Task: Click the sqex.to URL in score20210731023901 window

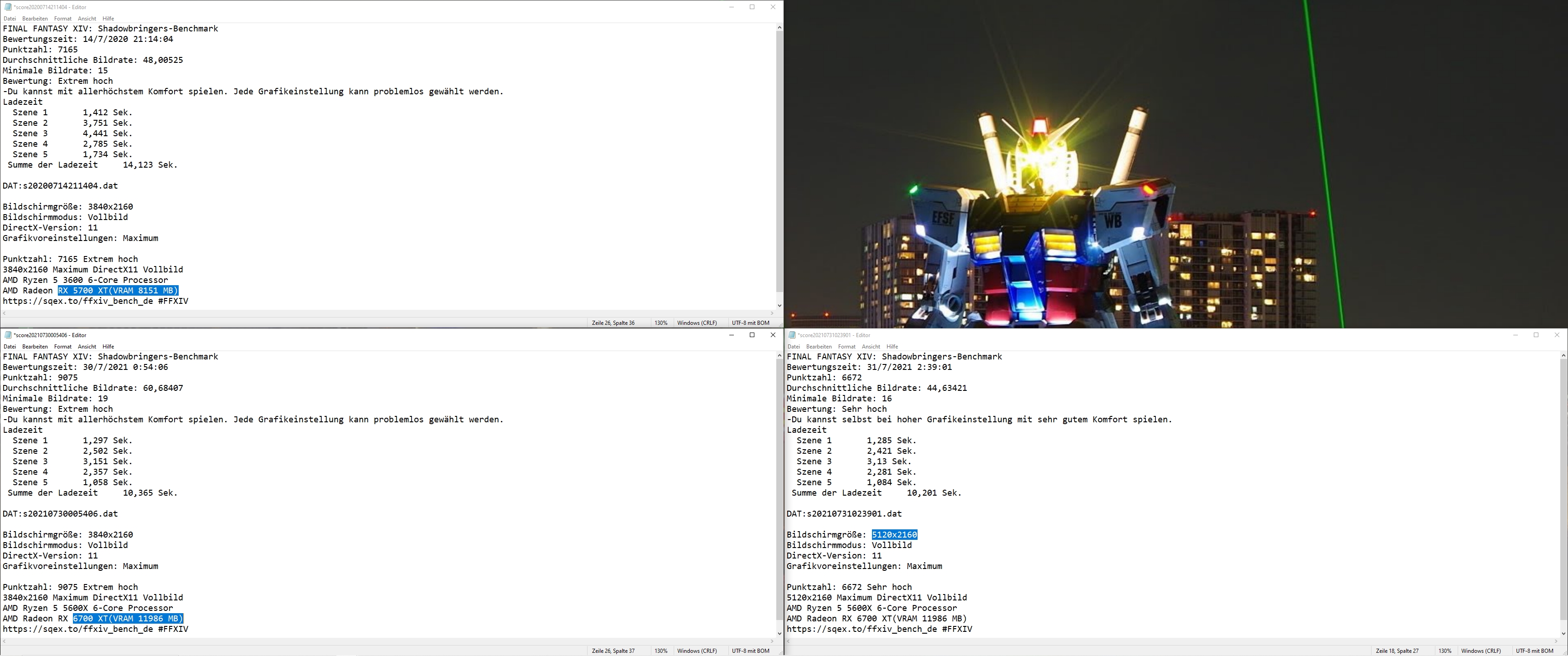Action: [x=861, y=629]
